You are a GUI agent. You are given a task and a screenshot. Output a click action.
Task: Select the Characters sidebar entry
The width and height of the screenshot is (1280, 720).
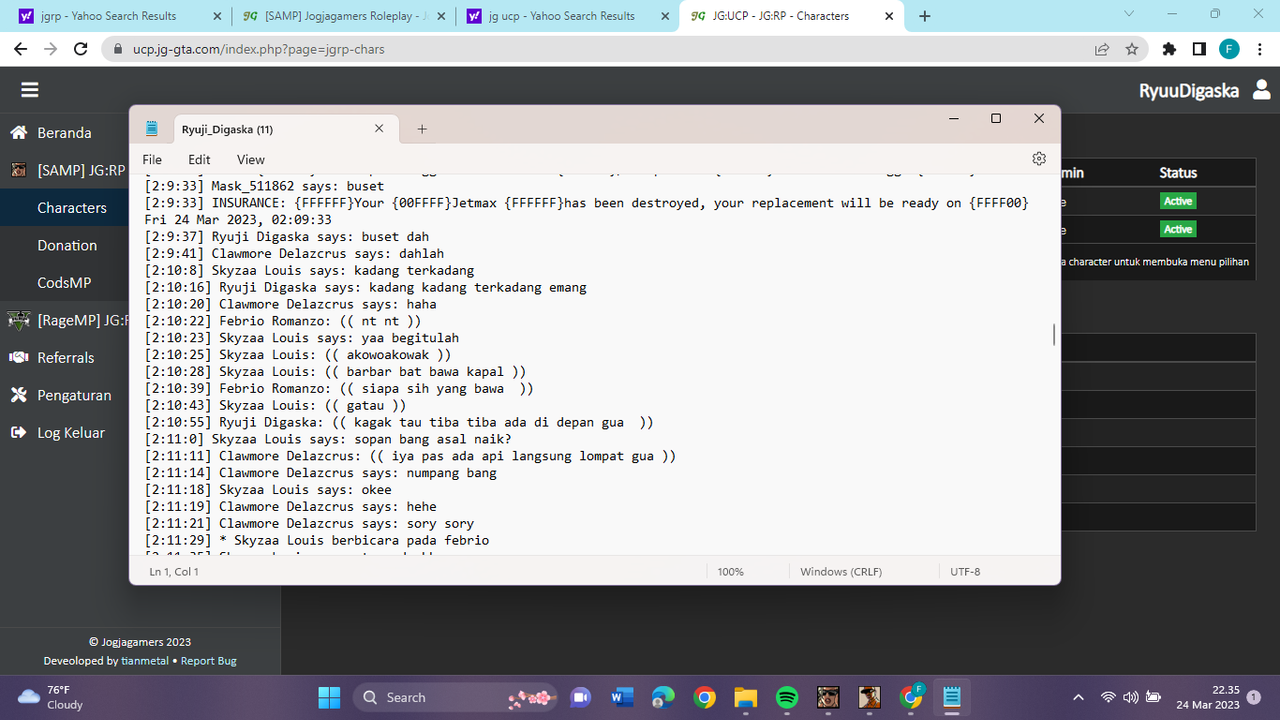pyautogui.click(x=72, y=208)
